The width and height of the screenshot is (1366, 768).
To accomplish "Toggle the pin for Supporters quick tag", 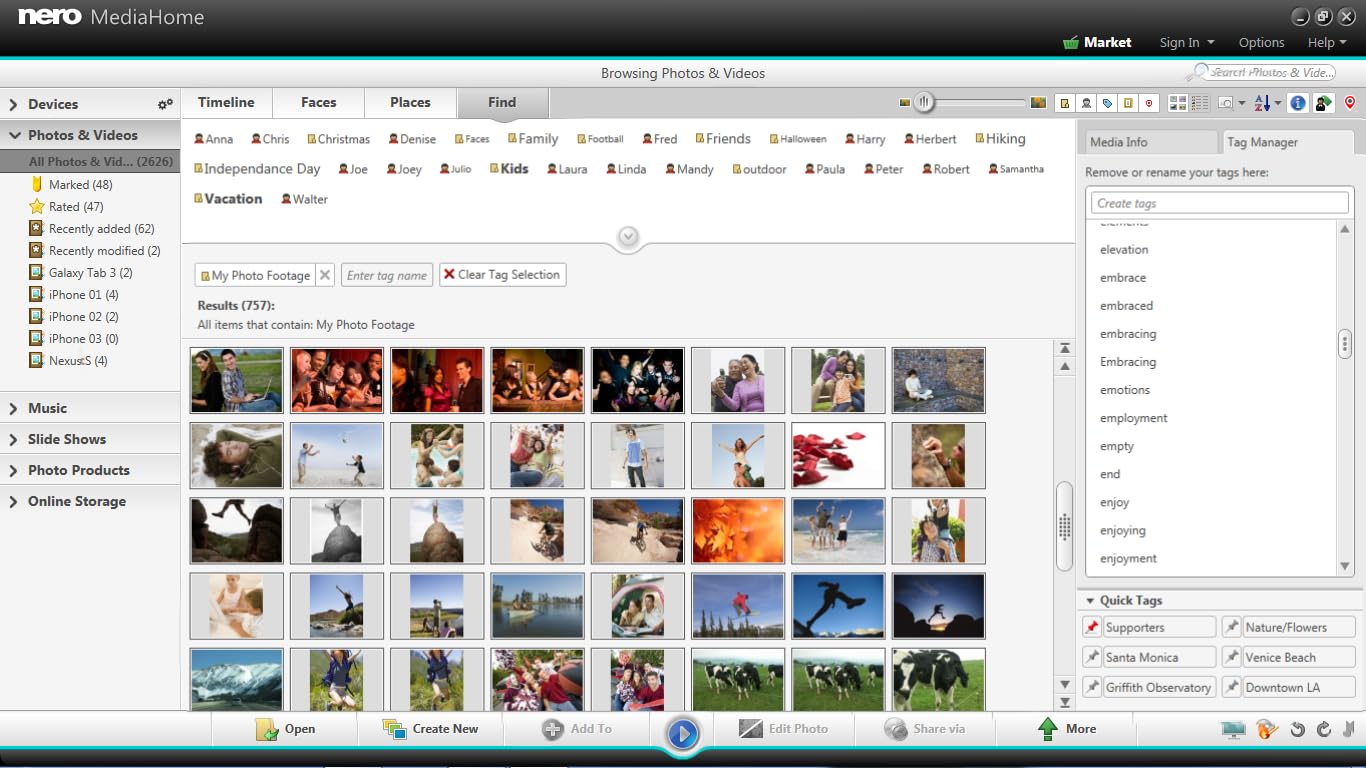I will click(1092, 627).
